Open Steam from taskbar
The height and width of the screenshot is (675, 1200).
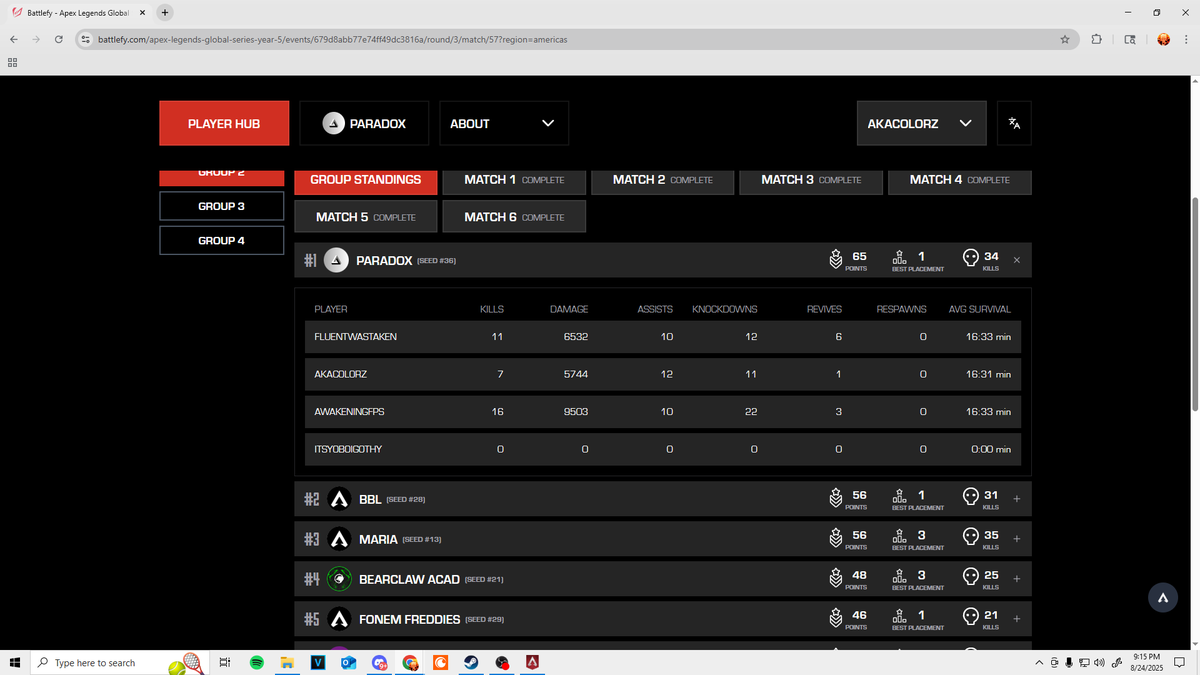coord(470,662)
